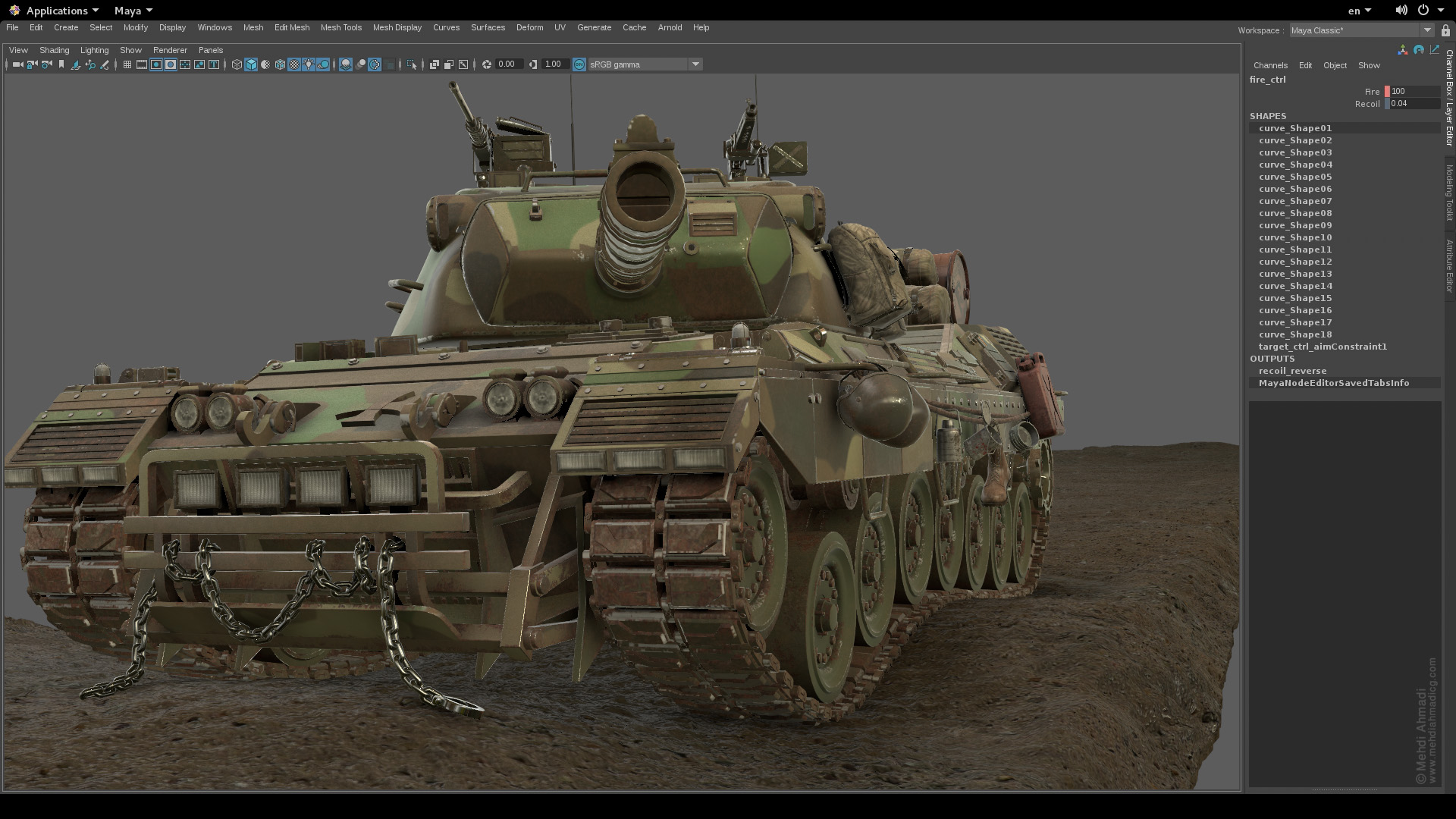The image size is (1456, 819).
Task: Select the Fire attribute label
Action: pos(1373,92)
